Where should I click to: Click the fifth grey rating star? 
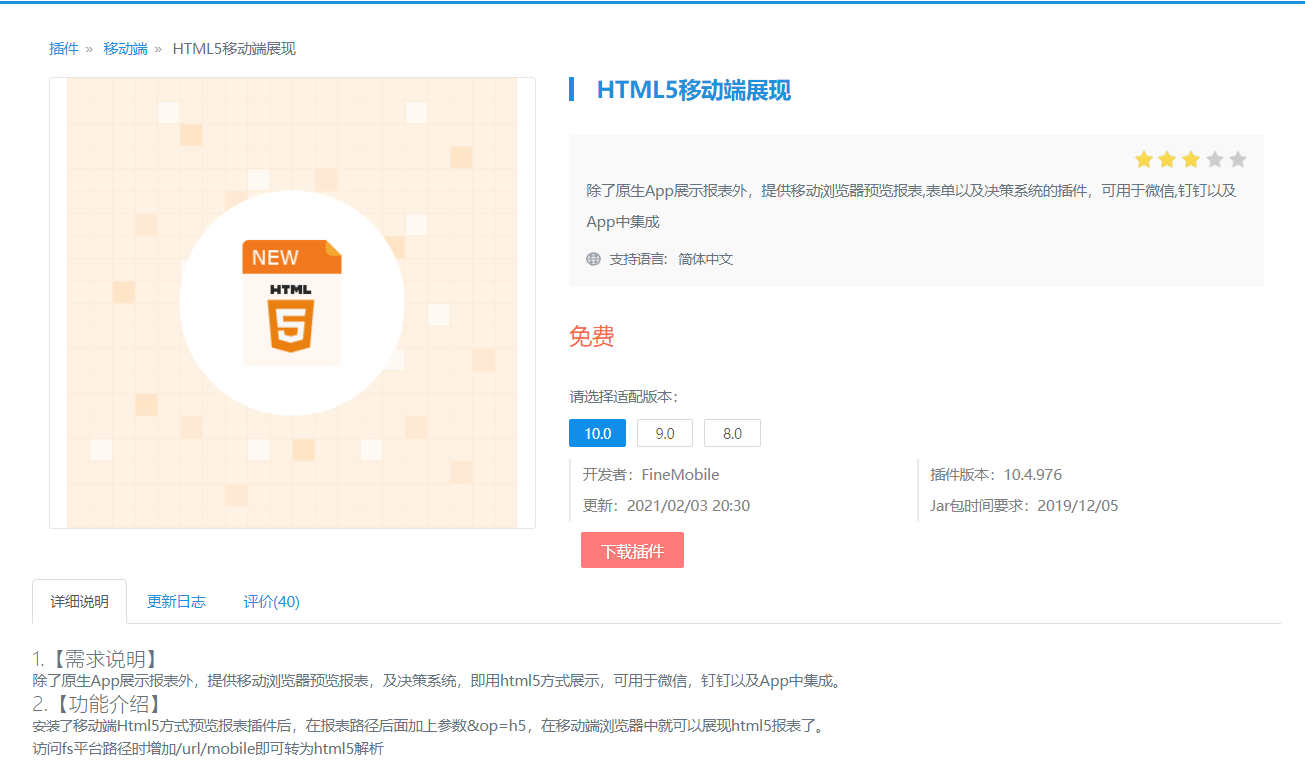point(1238,159)
